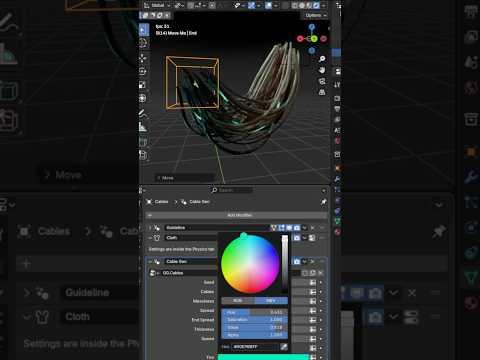The height and width of the screenshot is (360, 480).
Task: Switch color picker to HSV tab
Action: click(x=271, y=301)
